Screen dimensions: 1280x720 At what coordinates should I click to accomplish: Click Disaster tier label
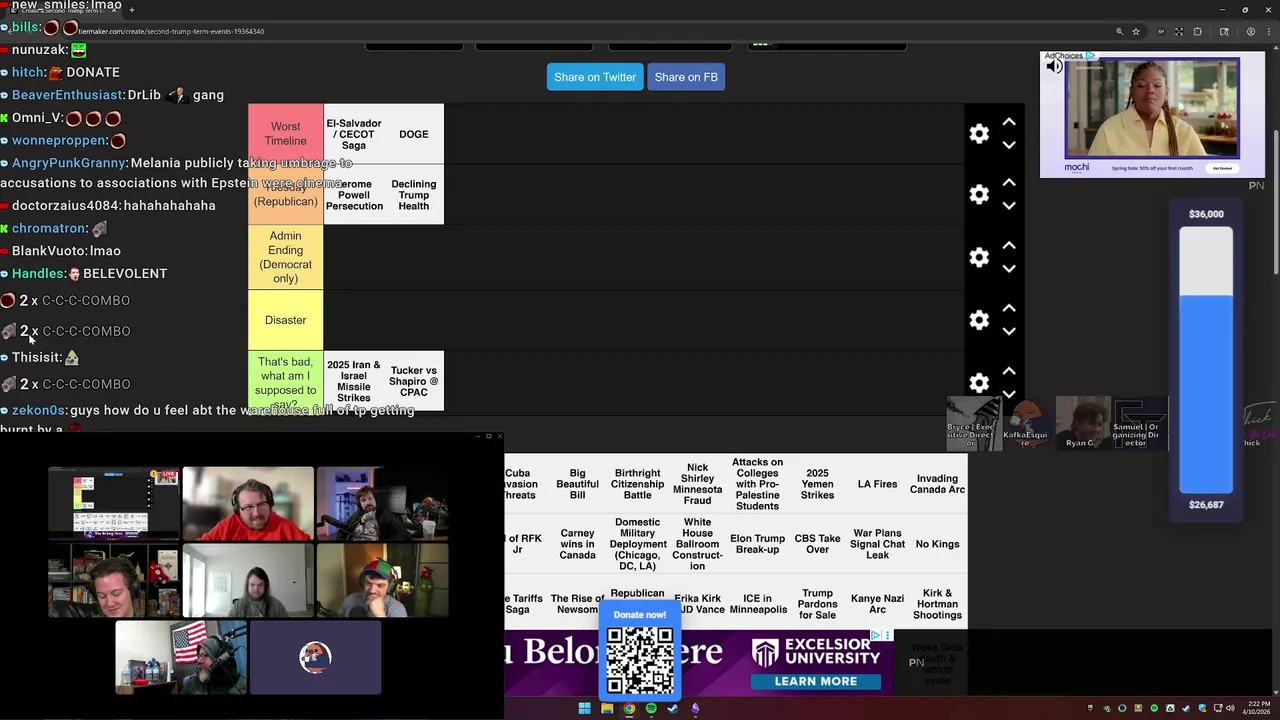click(x=285, y=320)
